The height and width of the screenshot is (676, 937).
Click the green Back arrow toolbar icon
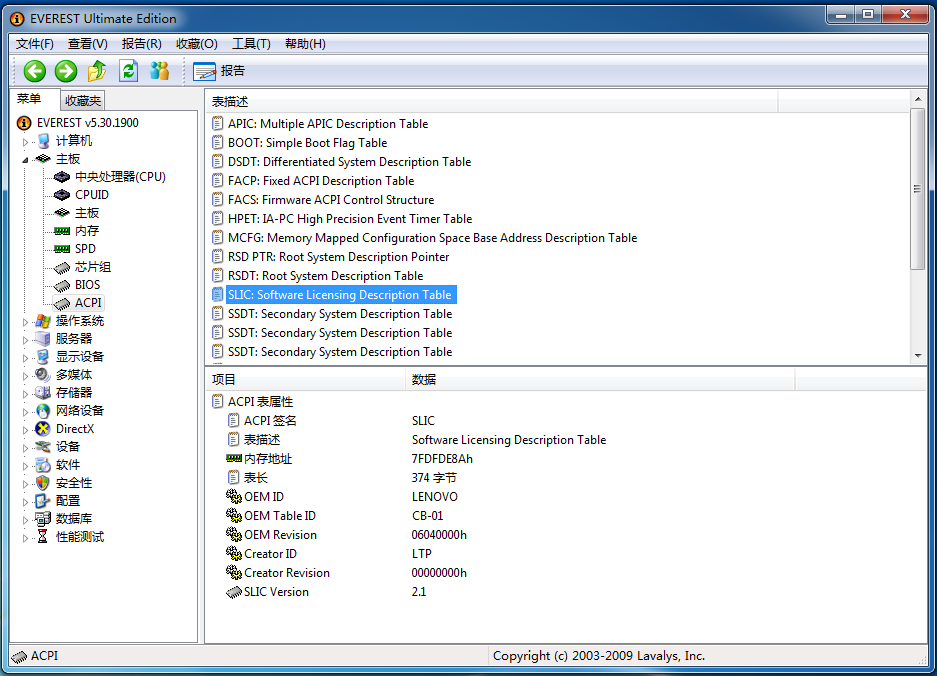(x=35, y=71)
